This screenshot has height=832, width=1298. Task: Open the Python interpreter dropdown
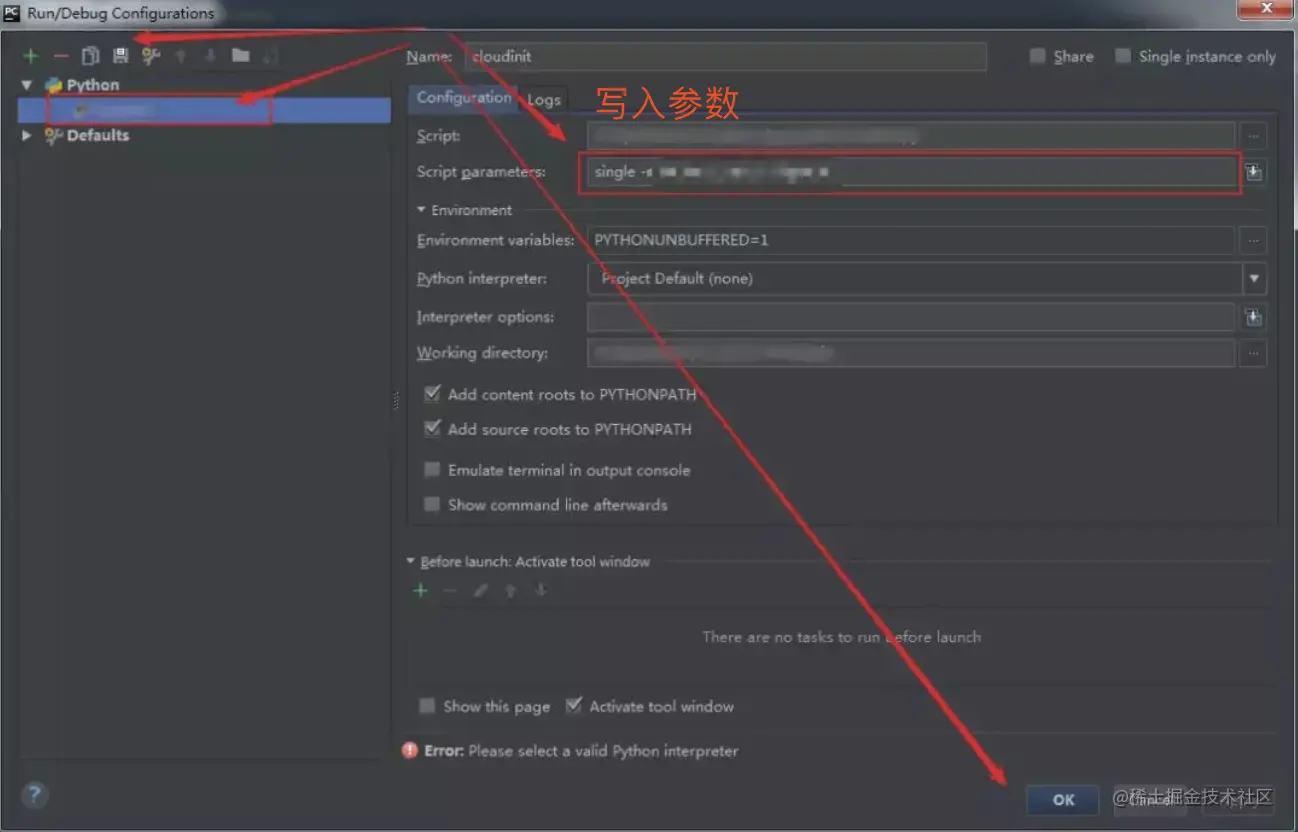tap(926, 278)
